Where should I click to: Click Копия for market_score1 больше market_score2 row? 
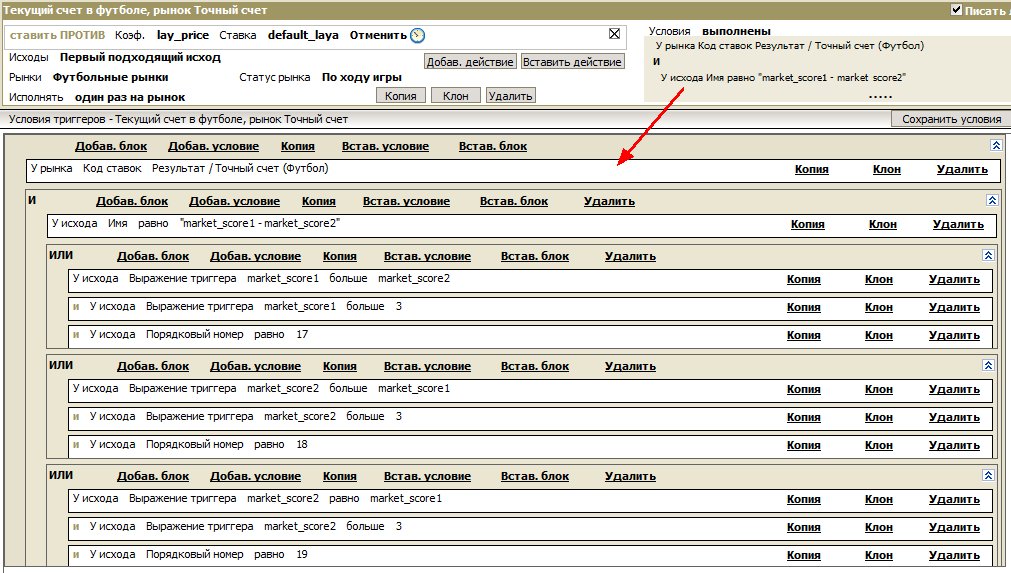click(803, 280)
